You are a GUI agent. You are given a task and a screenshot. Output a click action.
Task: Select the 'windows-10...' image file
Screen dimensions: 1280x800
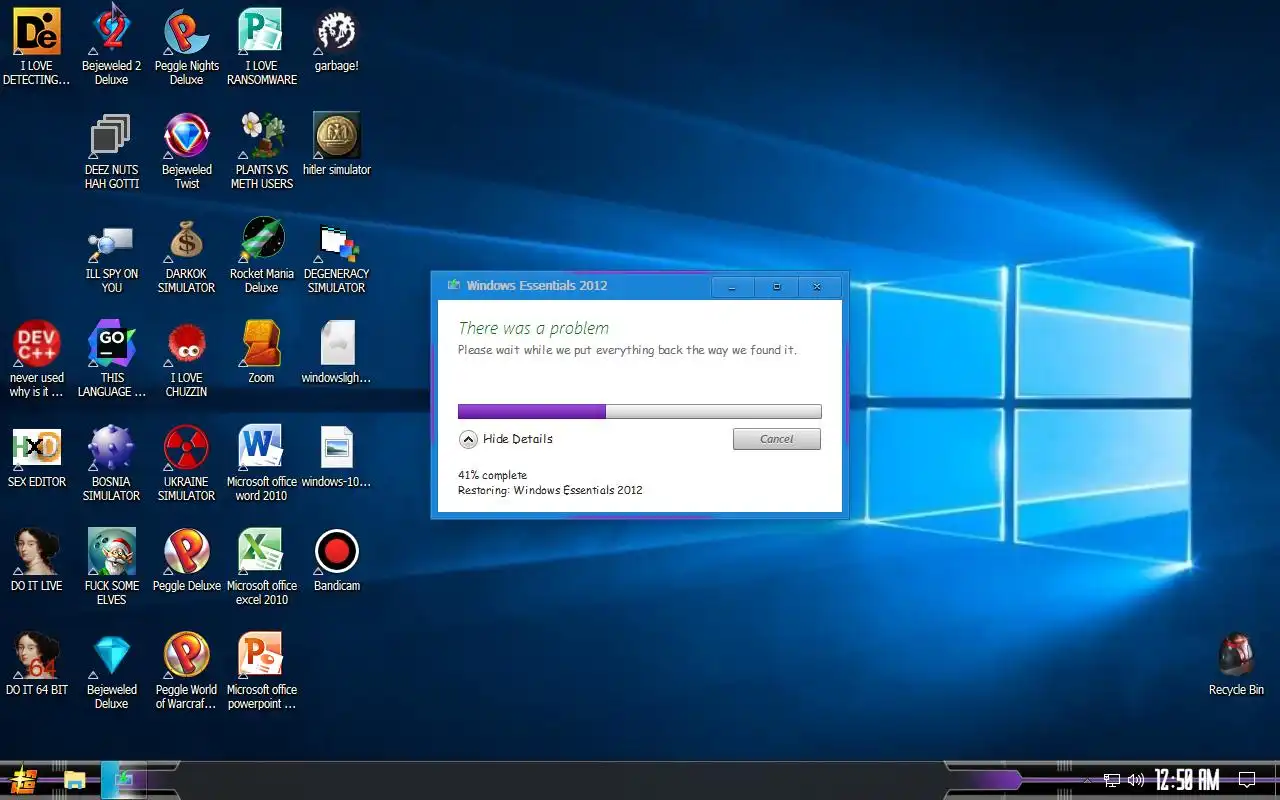[337, 456]
